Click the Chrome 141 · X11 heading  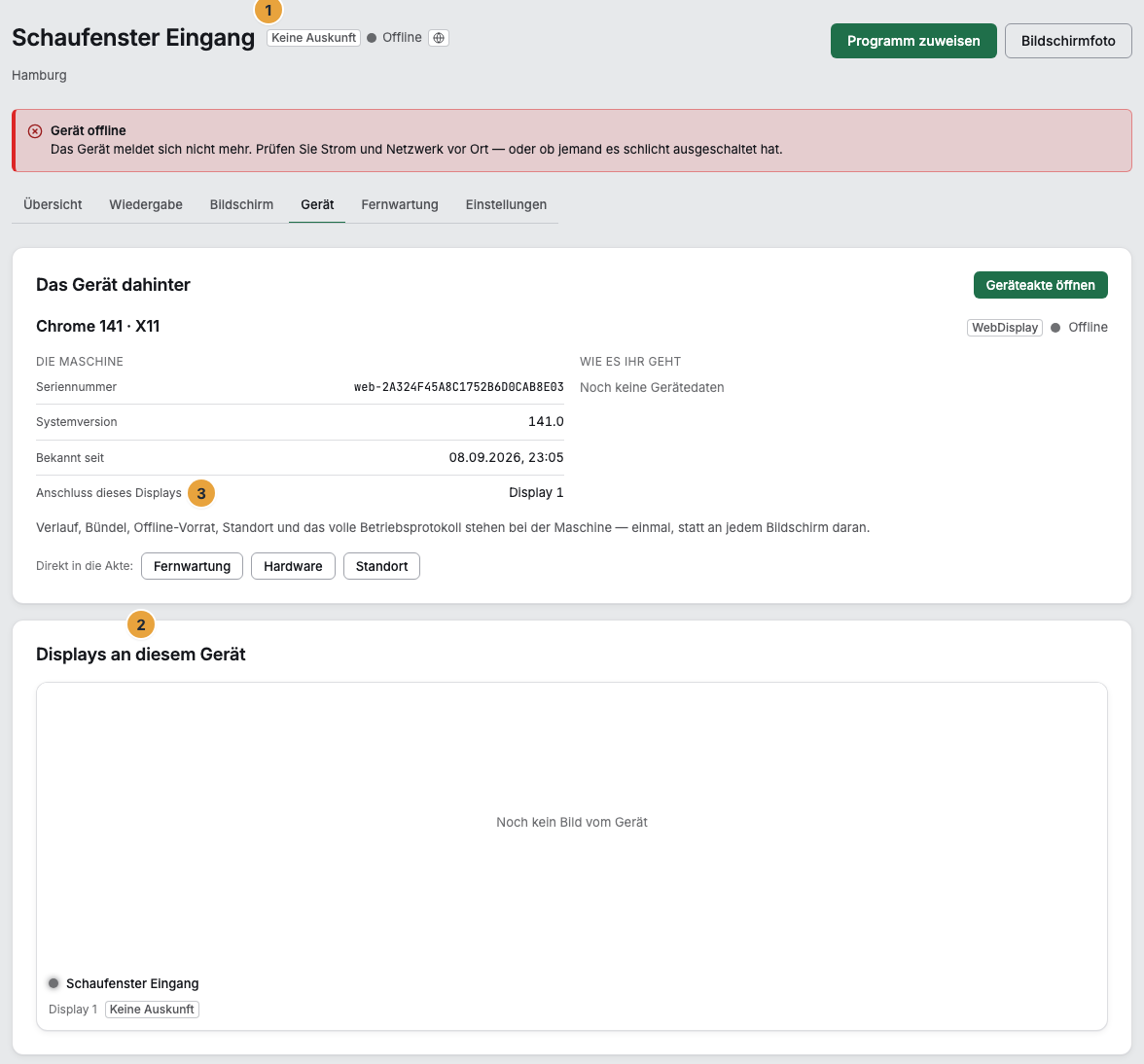[97, 326]
